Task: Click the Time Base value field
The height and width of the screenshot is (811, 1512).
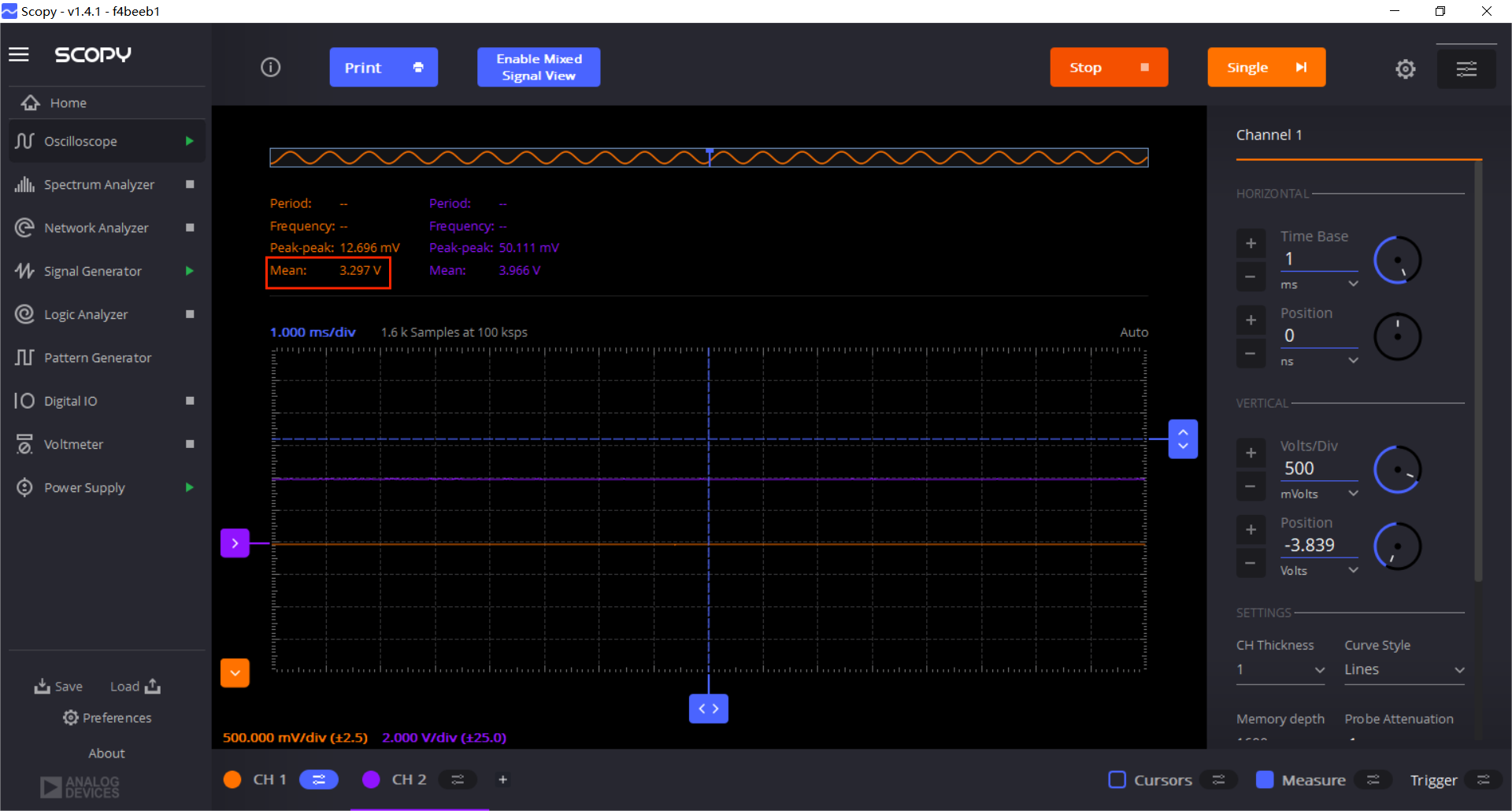Action: coord(1319,259)
